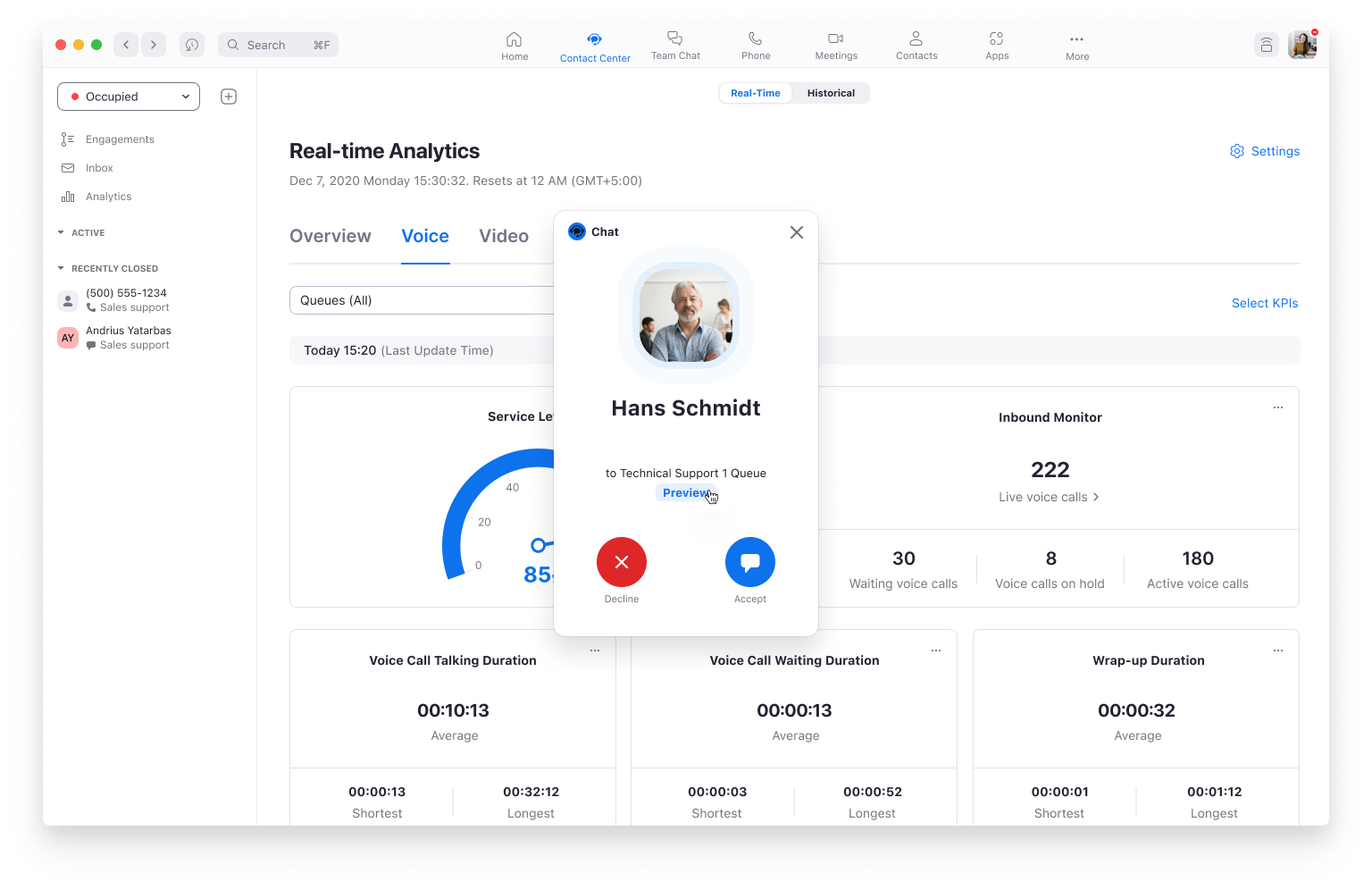This screenshot has width=1372, height=890.
Task: Open the Apps section
Action: [996, 45]
